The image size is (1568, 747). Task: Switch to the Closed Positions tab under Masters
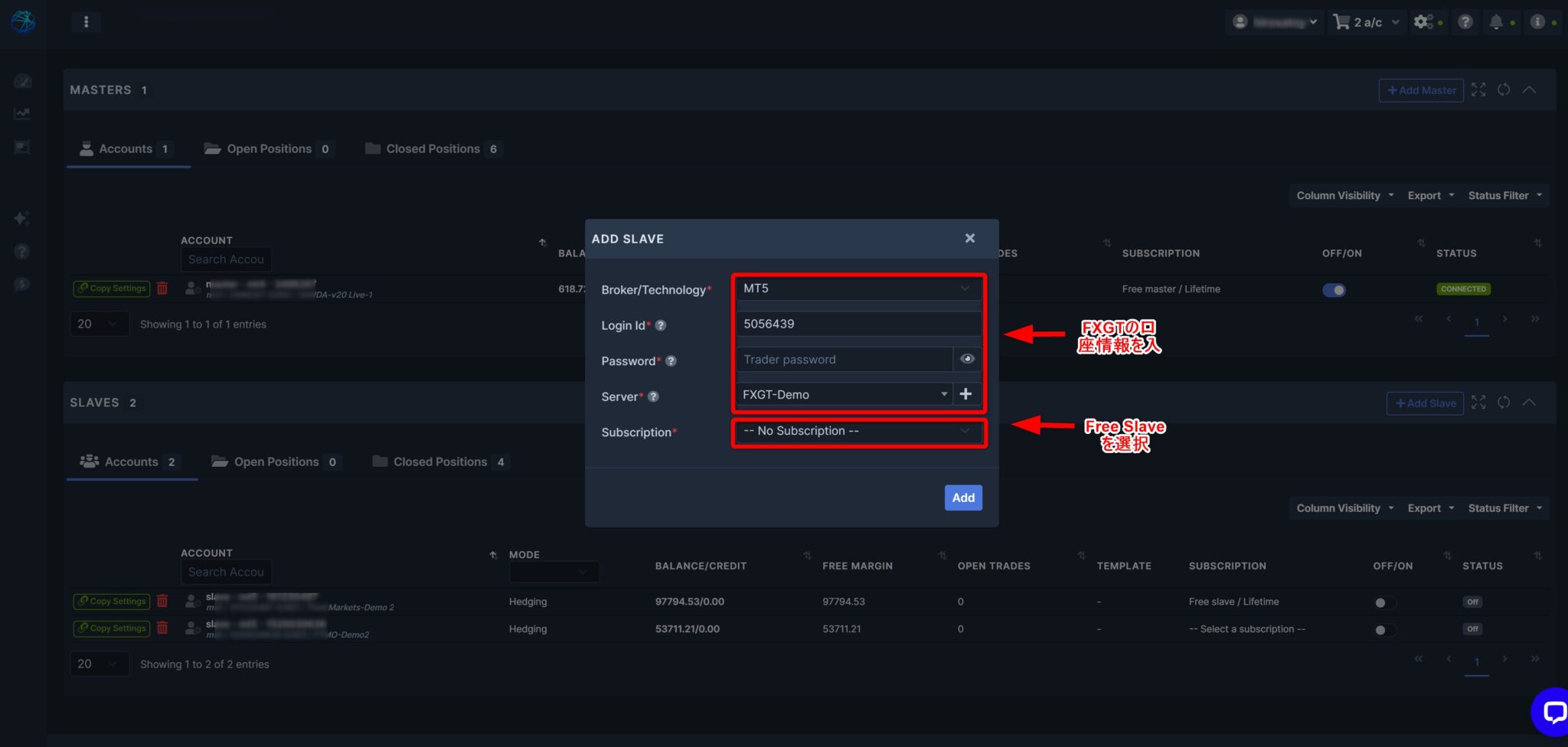(431, 148)
